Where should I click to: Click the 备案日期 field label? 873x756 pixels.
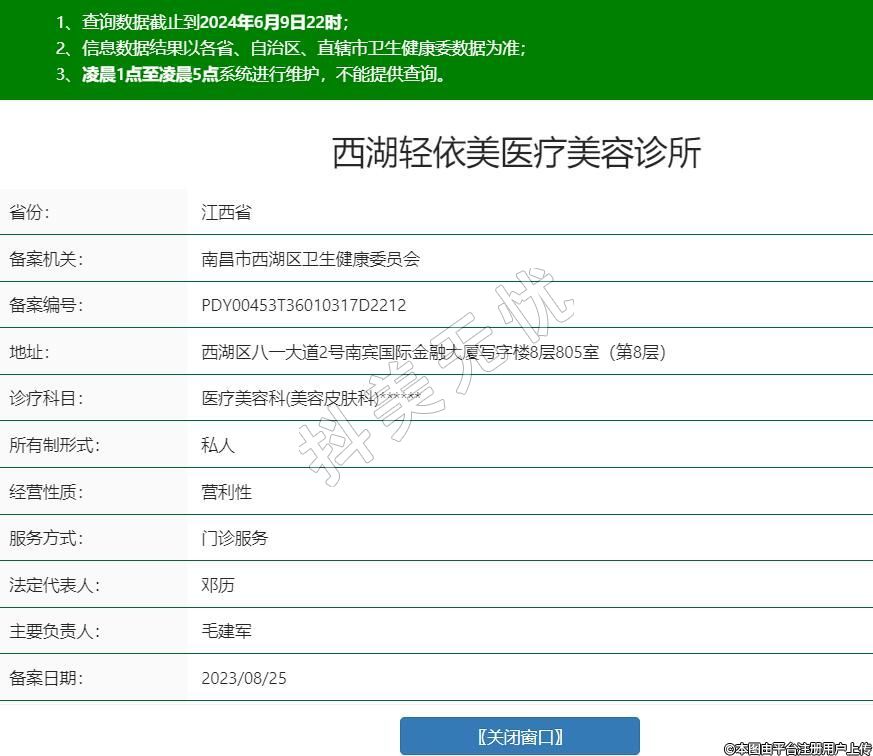point(46,678)
